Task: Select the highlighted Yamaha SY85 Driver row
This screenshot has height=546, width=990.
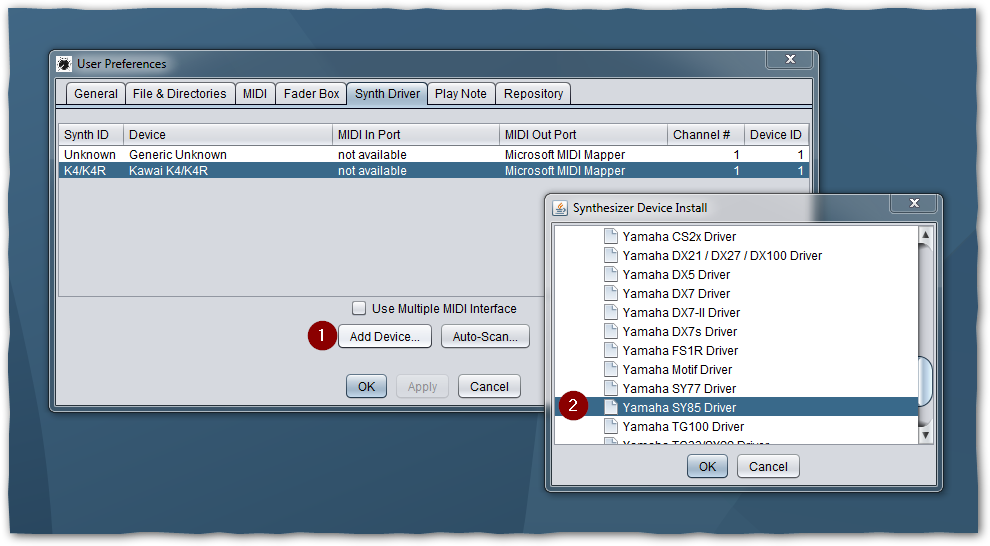Action: [736, 407]
